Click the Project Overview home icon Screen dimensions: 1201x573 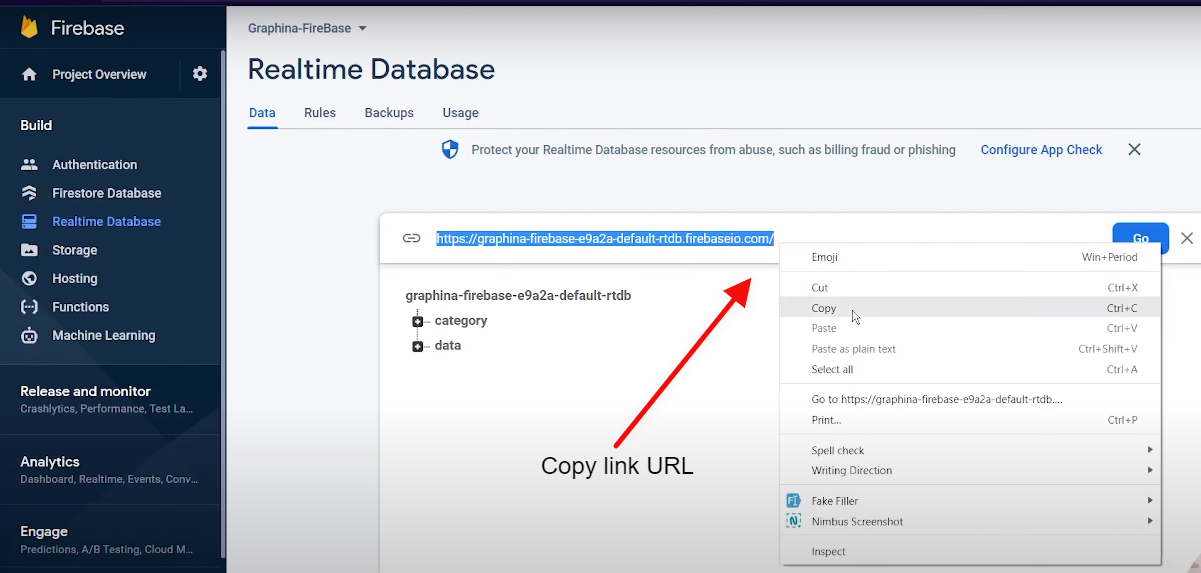29,74
